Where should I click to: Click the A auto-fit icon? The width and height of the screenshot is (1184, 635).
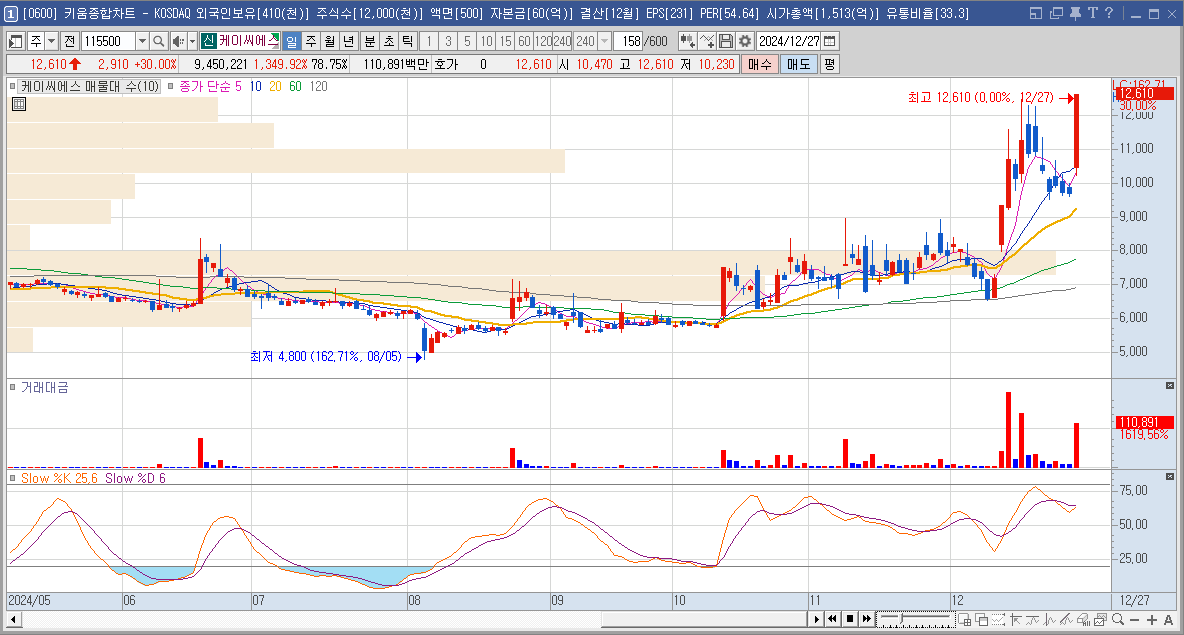pyautogui.click(x=1168, y=620)
